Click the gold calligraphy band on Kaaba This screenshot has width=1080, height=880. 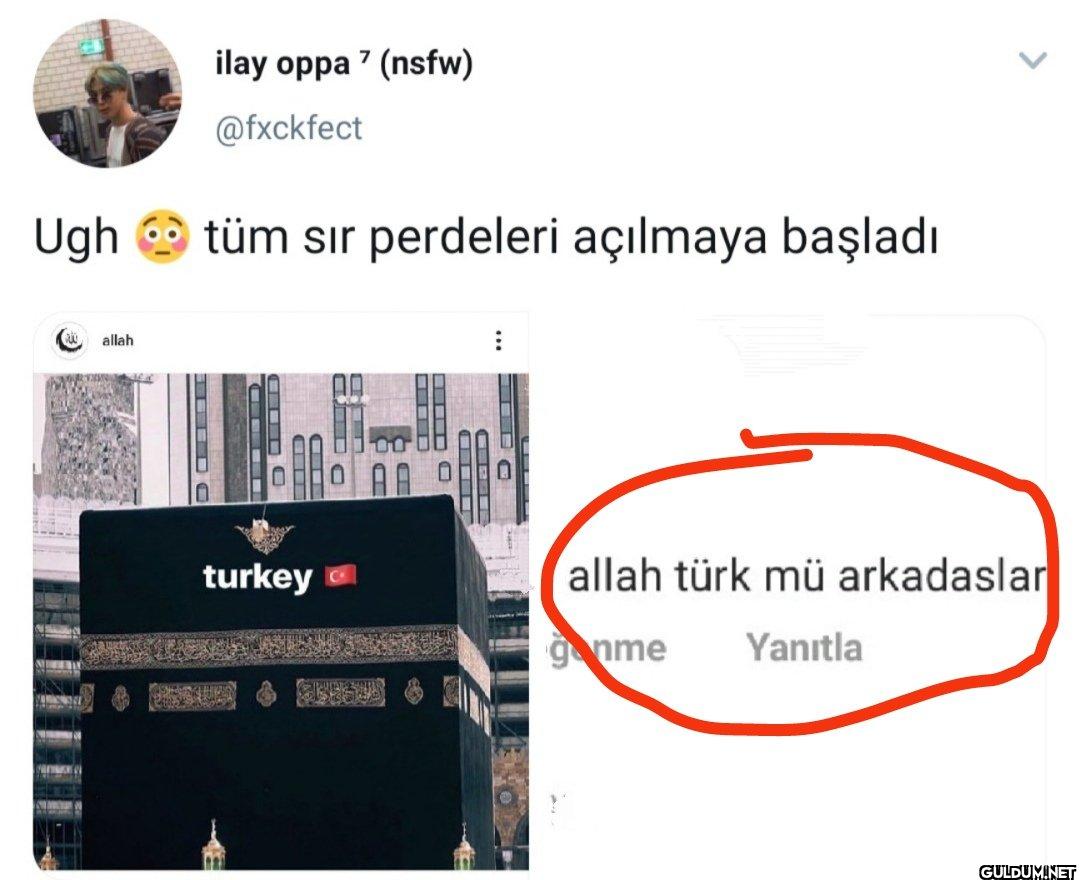(x=269, y=647)
